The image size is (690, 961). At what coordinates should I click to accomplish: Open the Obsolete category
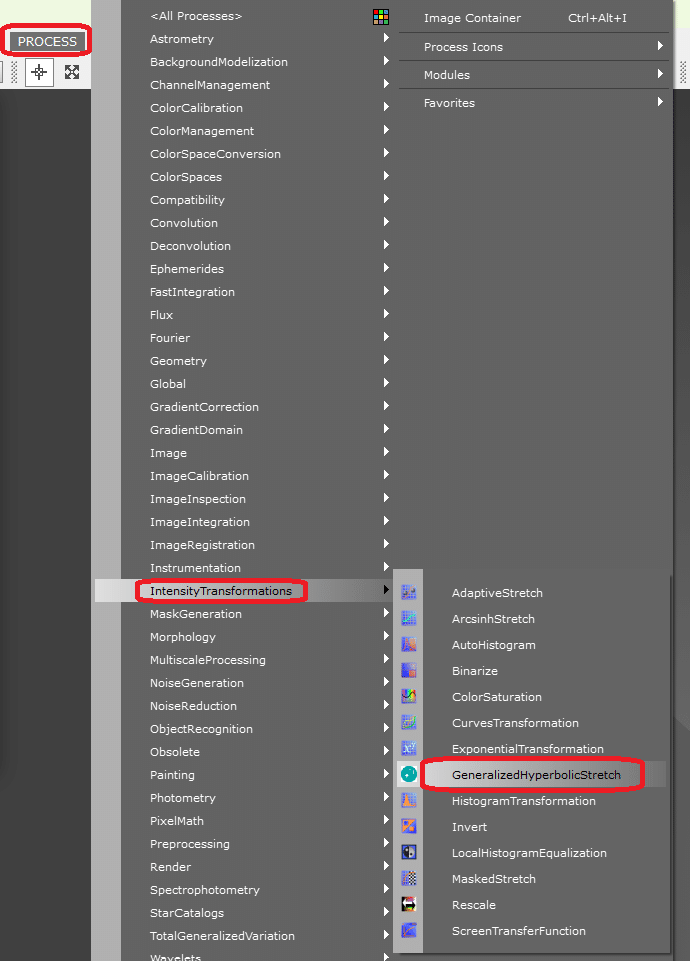click(175, 752)
